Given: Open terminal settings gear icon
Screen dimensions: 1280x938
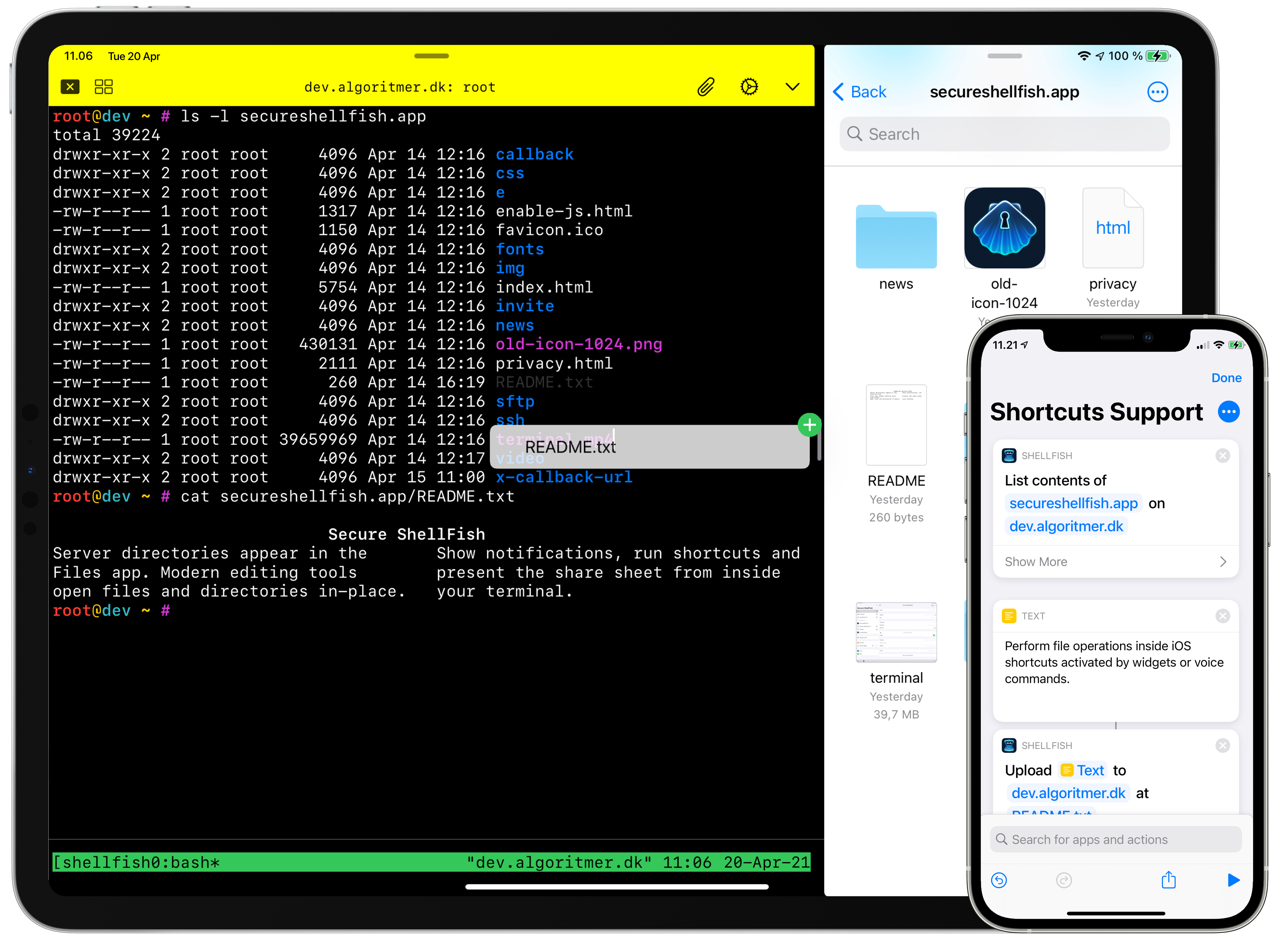Looking at the screenshot, I should click(749, 87).
